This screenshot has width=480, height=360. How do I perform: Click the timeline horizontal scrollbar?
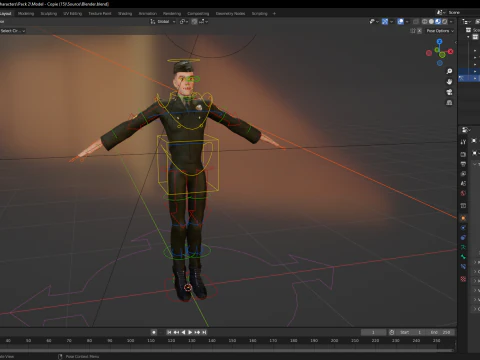click(227, 350)
